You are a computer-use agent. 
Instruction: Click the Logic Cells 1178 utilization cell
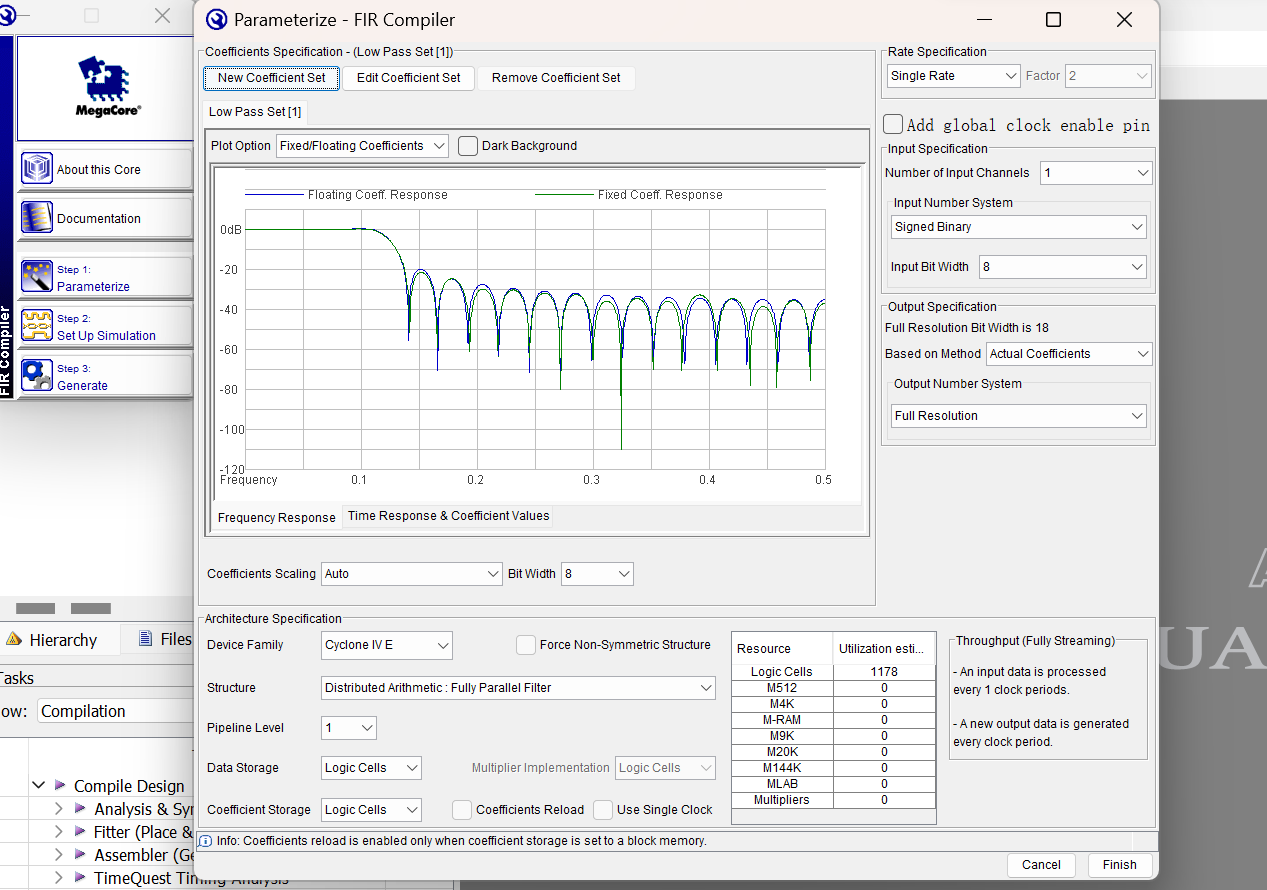pyautogui.click(x=884, y=672)
